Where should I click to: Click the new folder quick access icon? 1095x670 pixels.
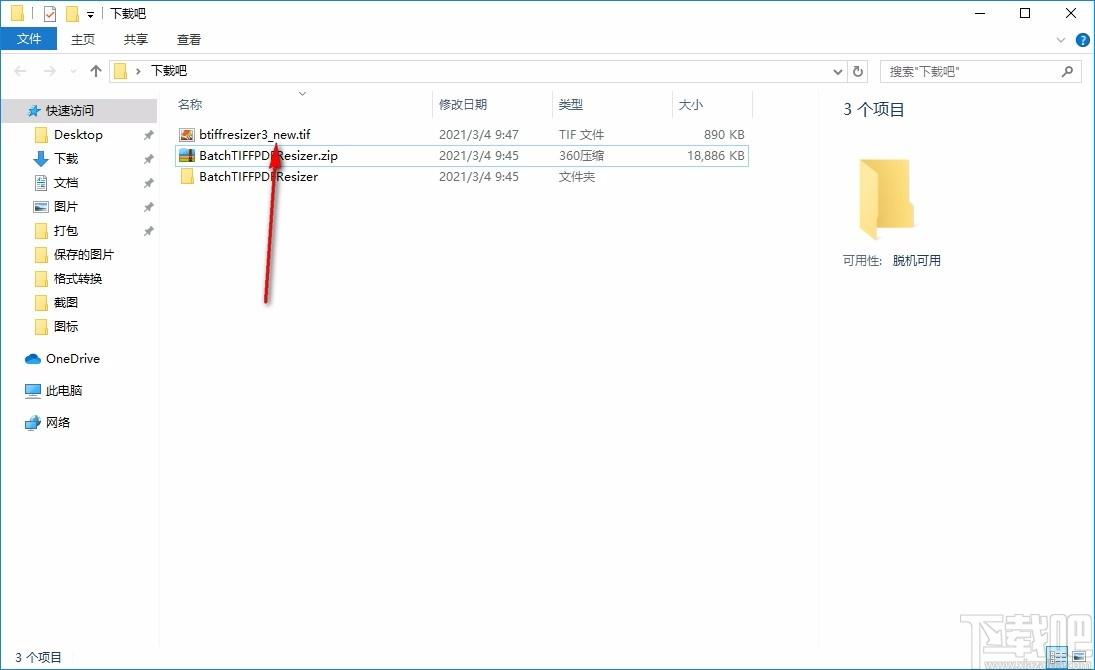(72, 13)
